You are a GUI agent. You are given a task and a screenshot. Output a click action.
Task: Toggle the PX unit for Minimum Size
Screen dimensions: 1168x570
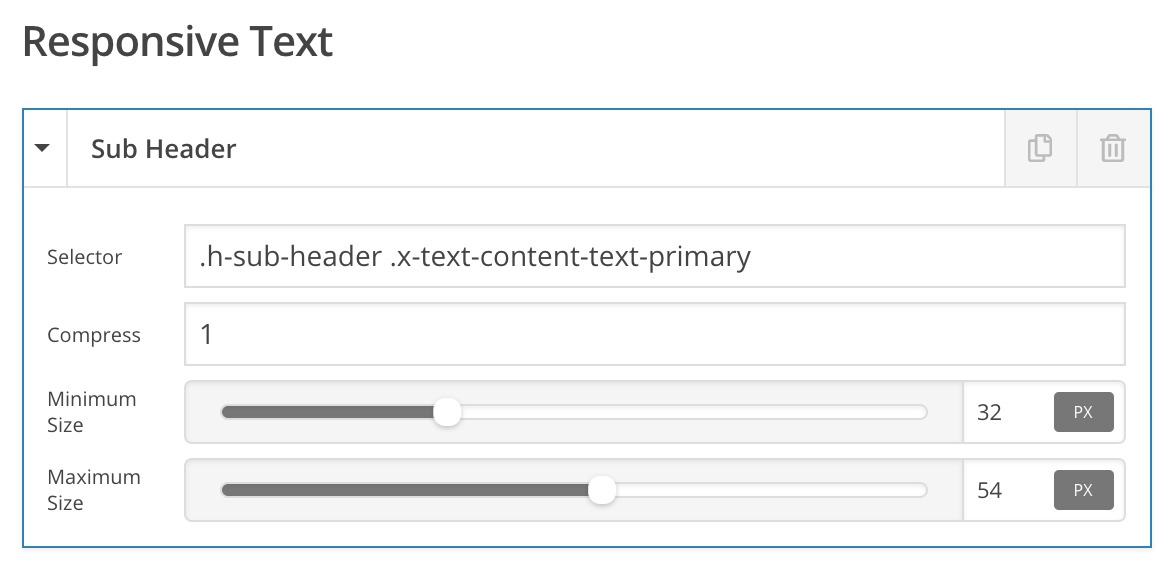pos(1083,412)
